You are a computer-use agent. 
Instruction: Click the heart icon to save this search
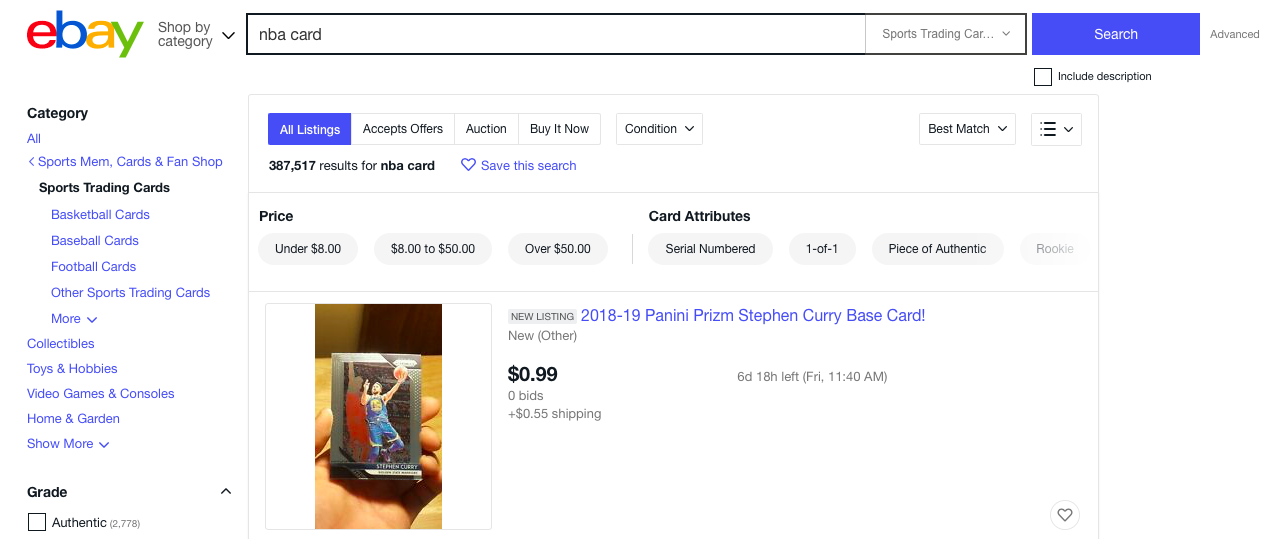468,165
